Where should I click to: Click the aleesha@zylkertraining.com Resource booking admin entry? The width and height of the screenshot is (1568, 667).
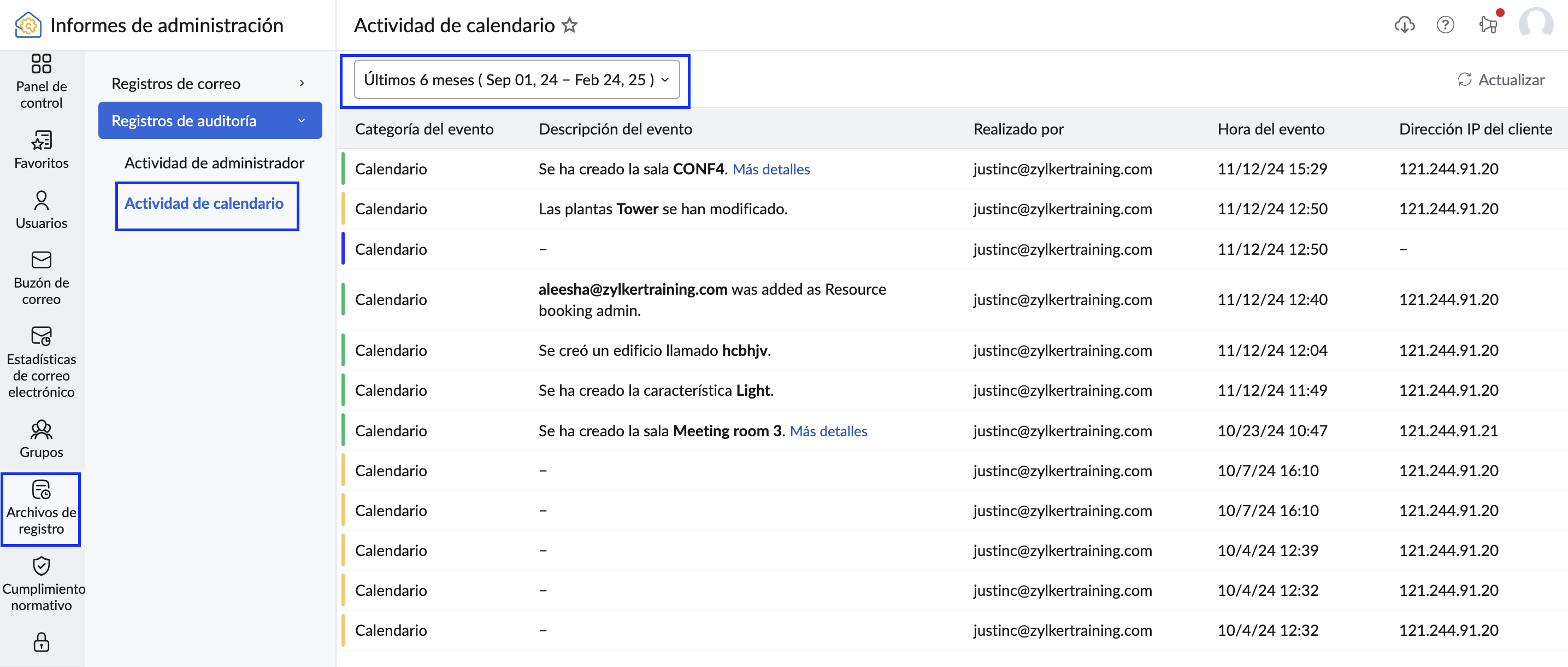point(712,300)
